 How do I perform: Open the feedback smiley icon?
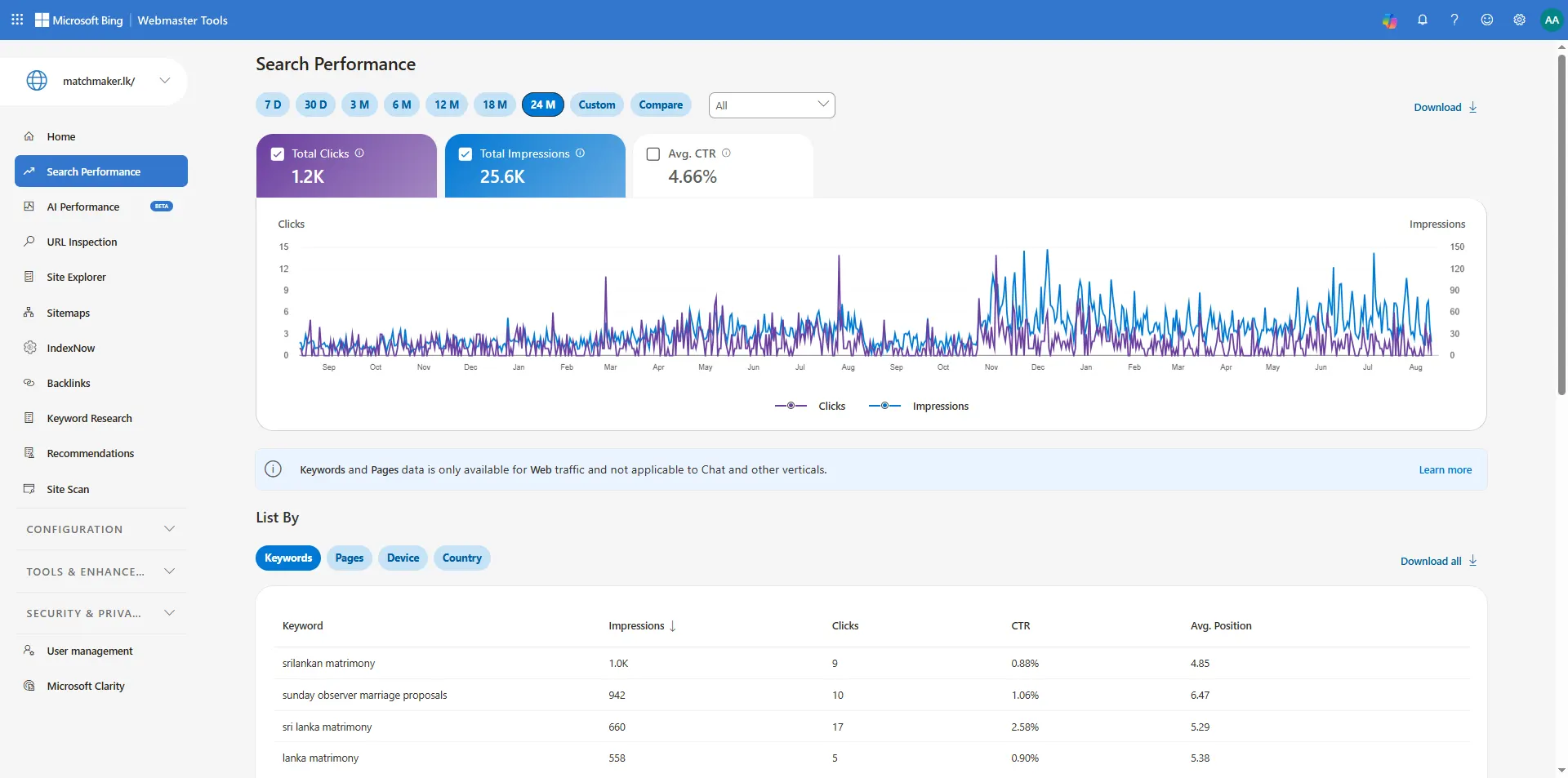pyautogui.click(x=1487, y=20)
